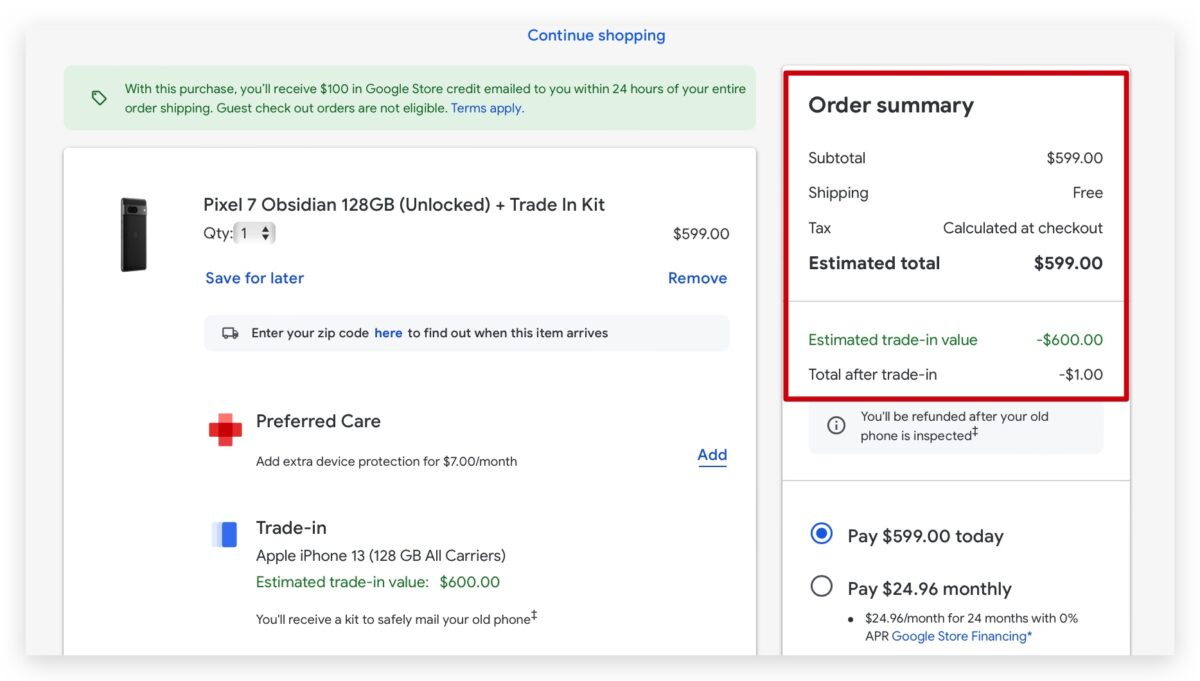Click the green price tag promo icon
The height and width of the screenshot is (681, 1200).
pos(99,98)
